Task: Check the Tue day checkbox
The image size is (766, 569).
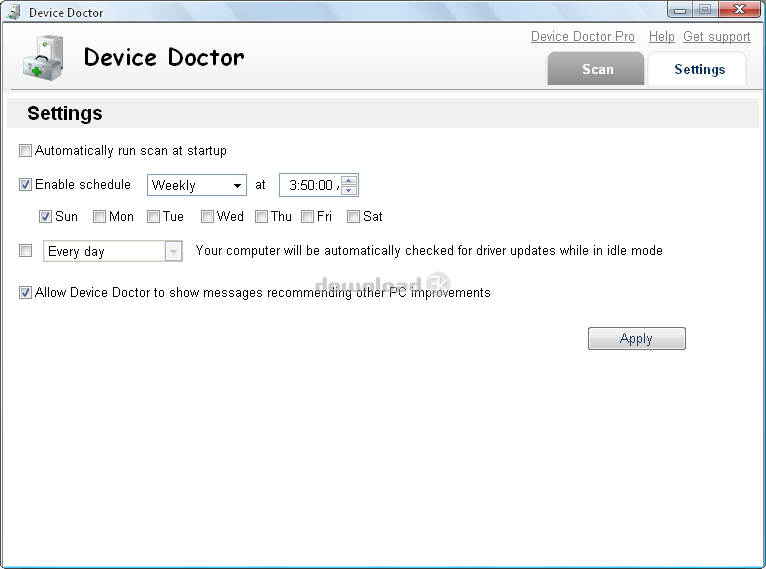Action: click(x=153, y=216)
